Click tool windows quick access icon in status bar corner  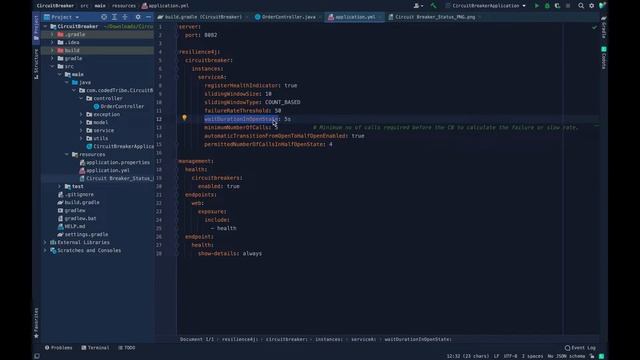pyautogui.click(x=37, y=356)
